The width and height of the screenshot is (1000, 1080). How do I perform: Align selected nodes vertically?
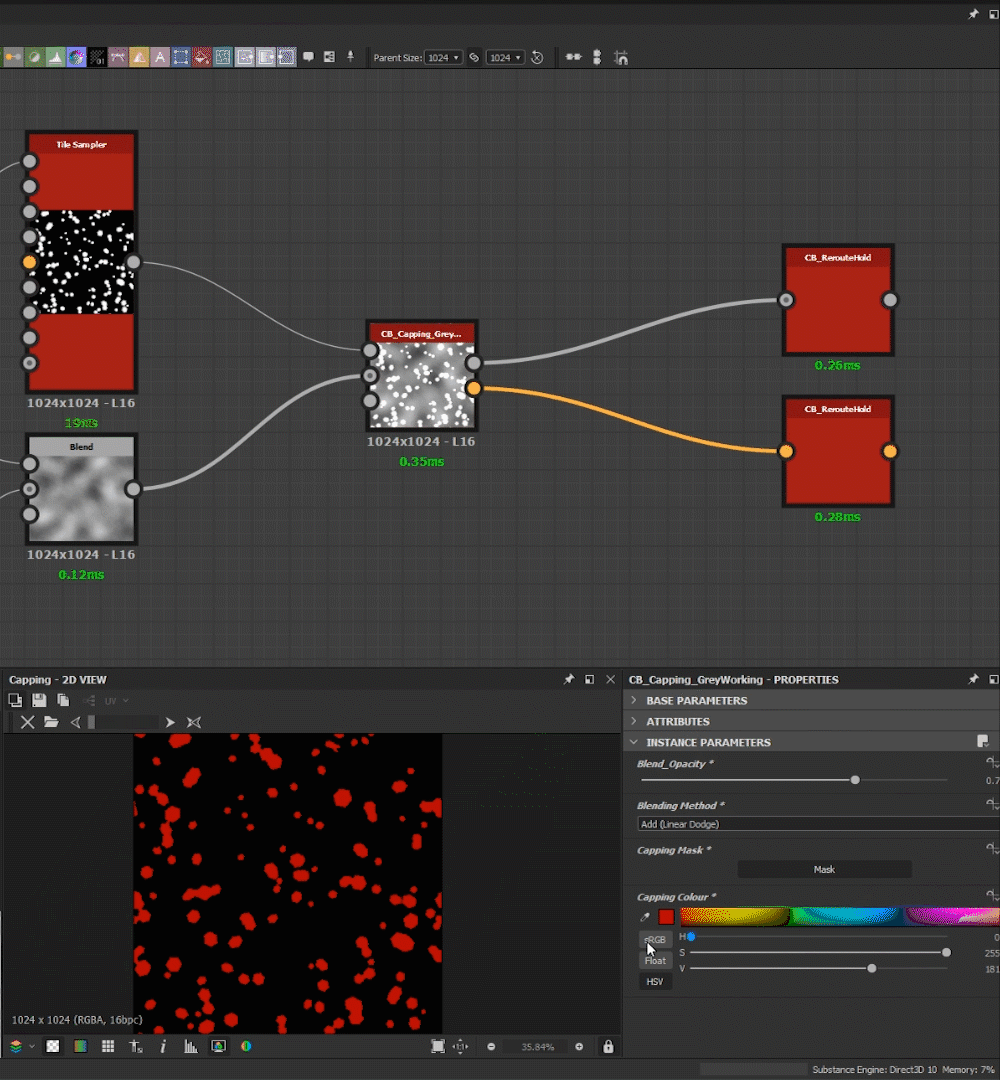[597, 57]
